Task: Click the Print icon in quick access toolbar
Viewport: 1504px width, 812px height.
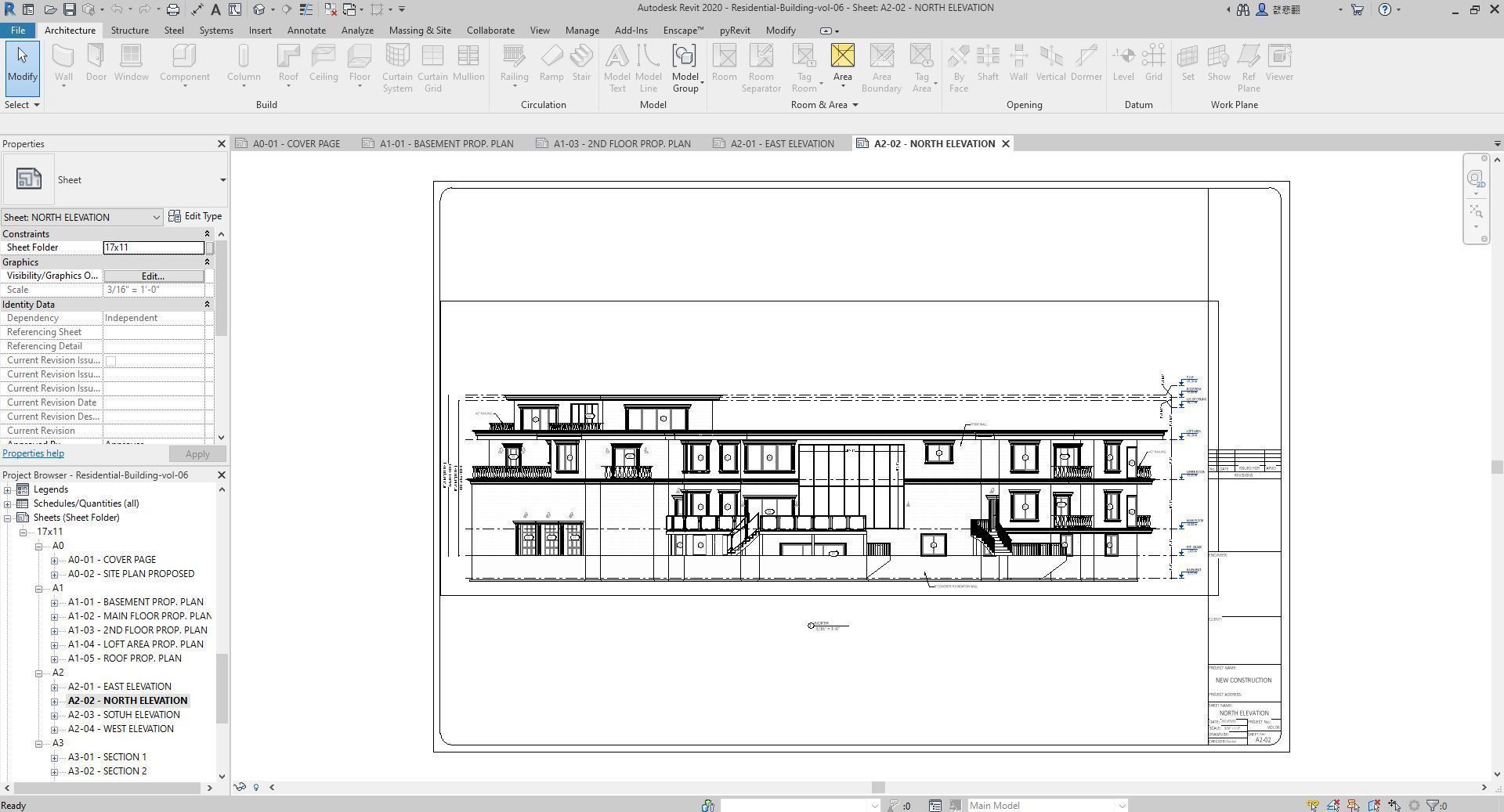Action: [172, 9]
